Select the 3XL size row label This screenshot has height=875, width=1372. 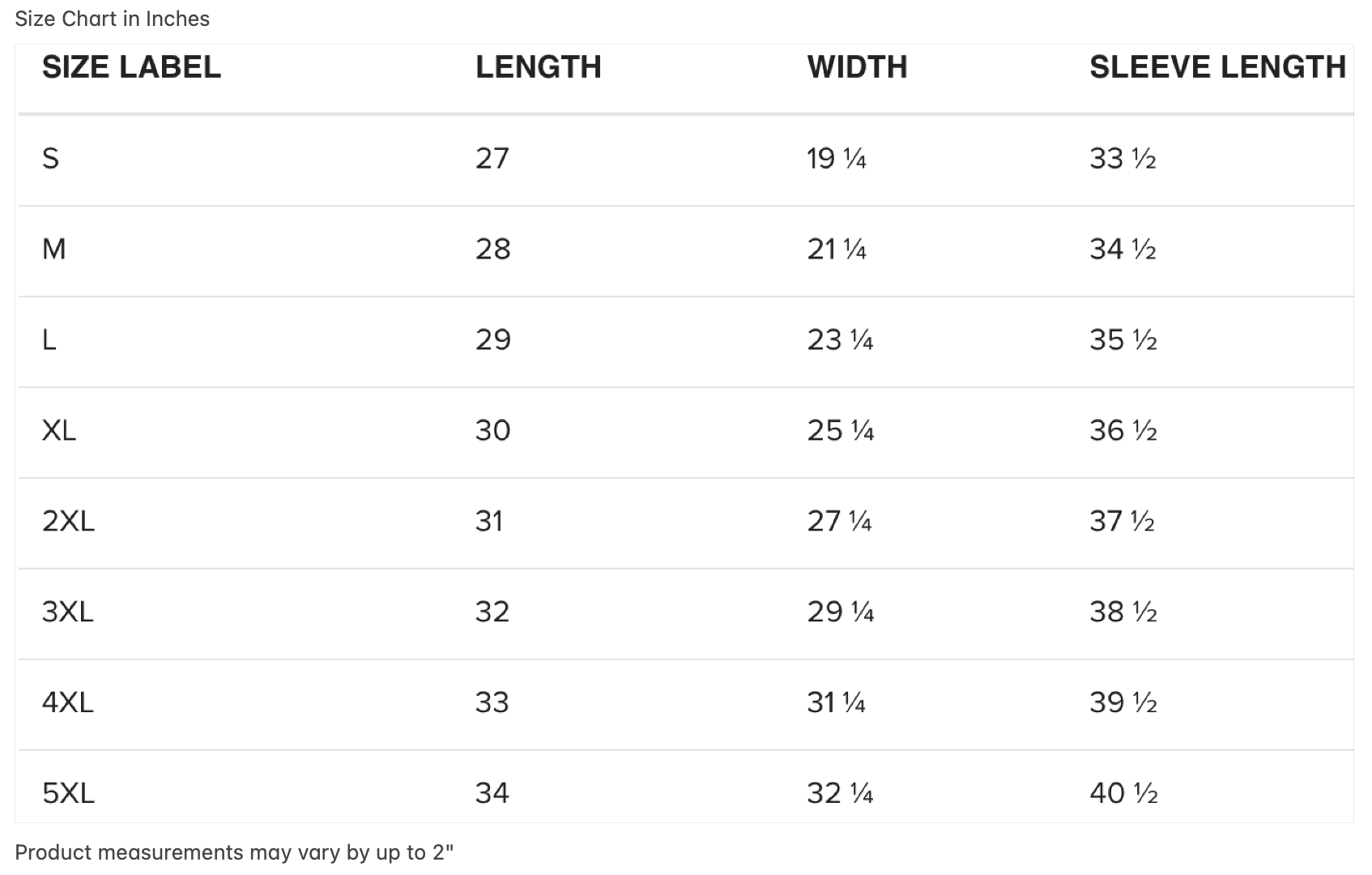tap(68, 612)
